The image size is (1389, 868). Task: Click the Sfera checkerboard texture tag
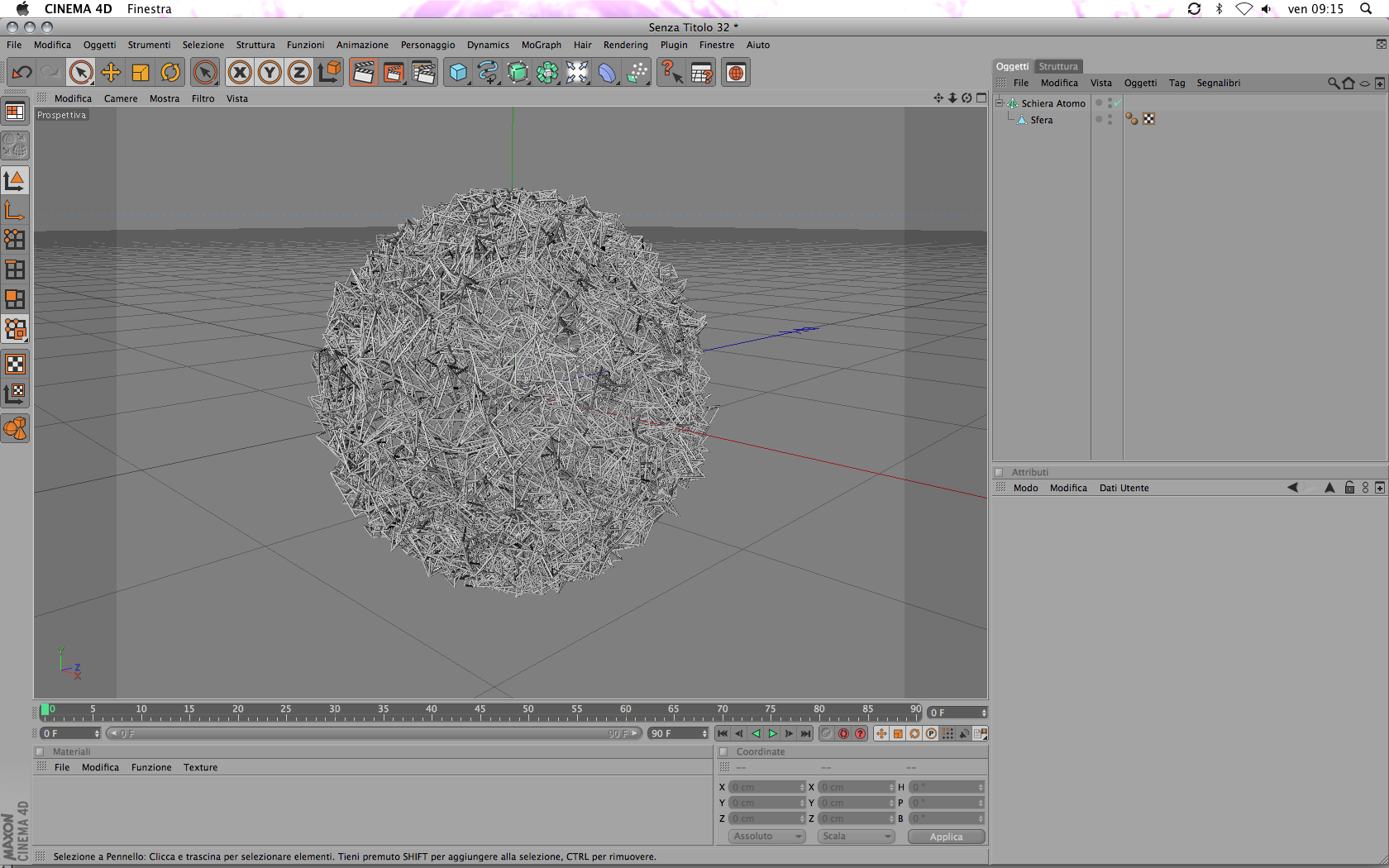pyautogui.click(x=1149, y=119)
